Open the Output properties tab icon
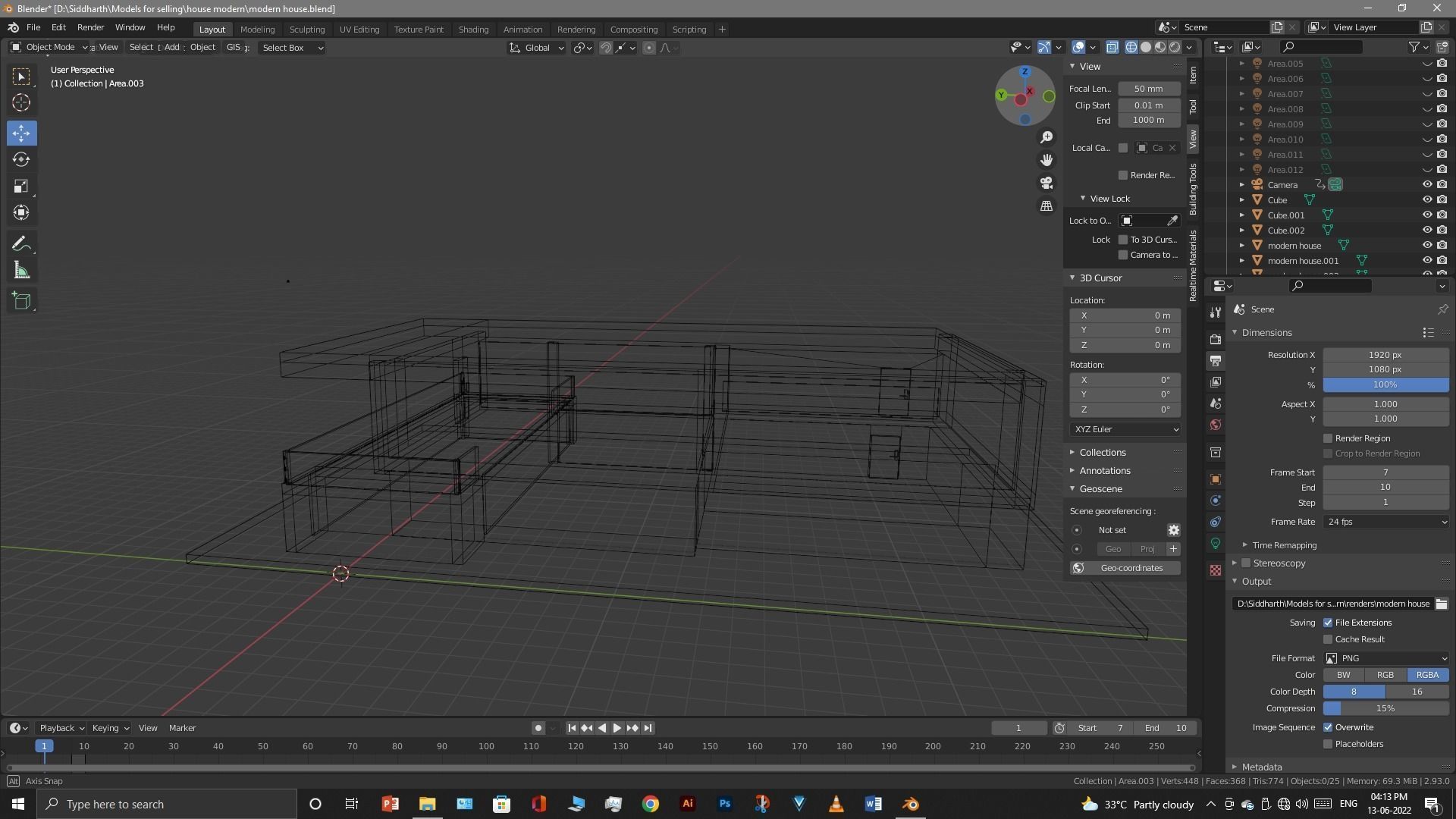1456x819 pixels. [1216, 360]
